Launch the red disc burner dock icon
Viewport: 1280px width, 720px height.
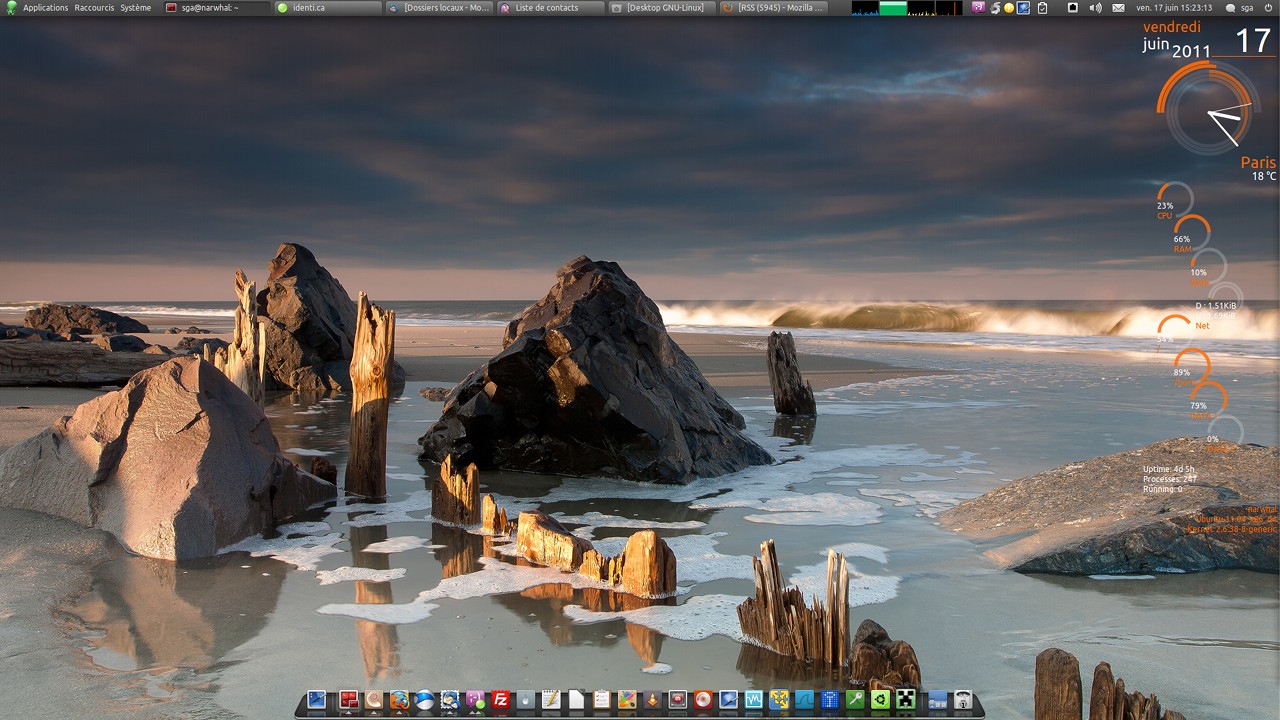pos(703,700)
